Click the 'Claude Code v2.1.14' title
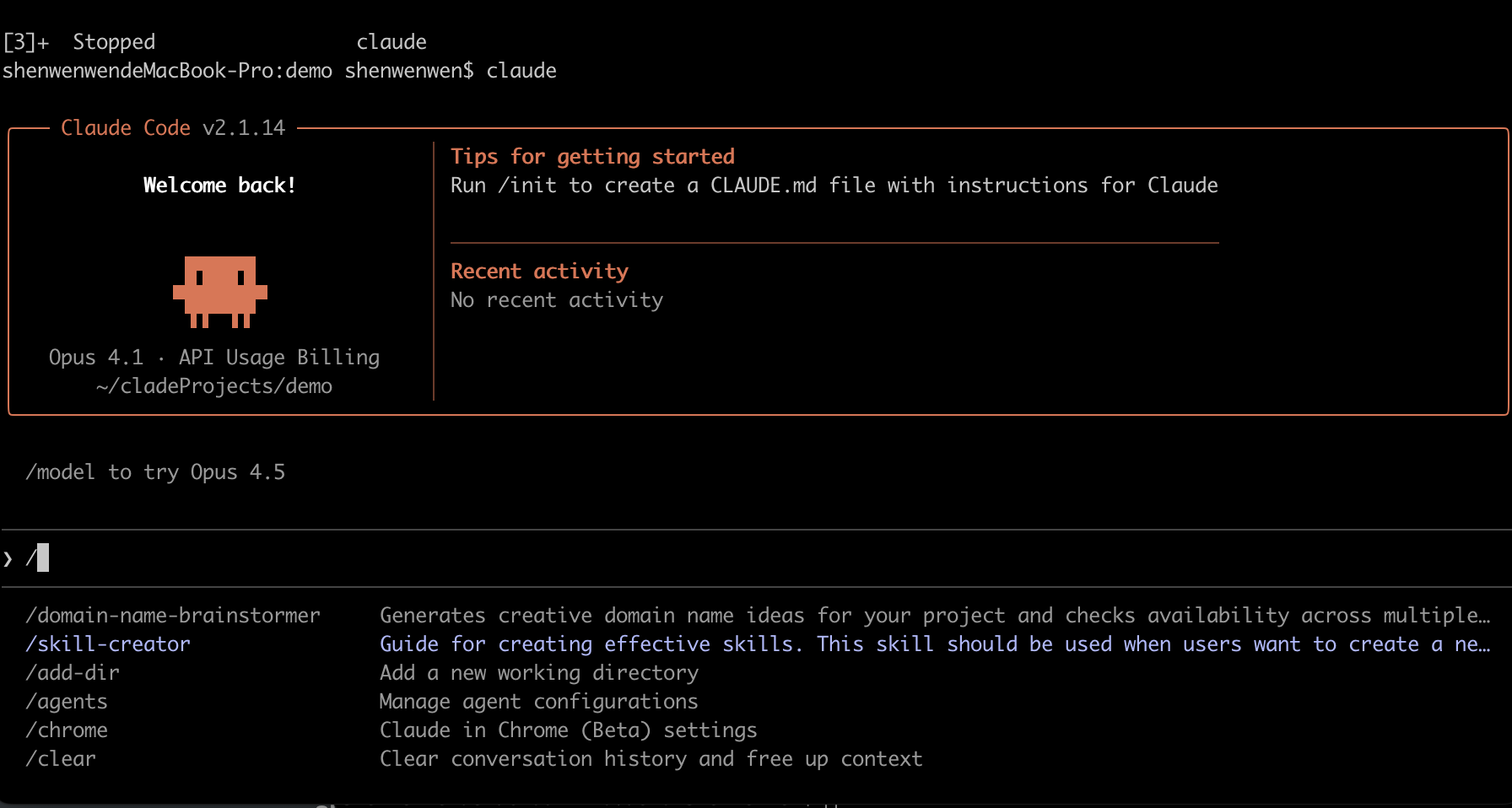 click(x=173, y=128)
